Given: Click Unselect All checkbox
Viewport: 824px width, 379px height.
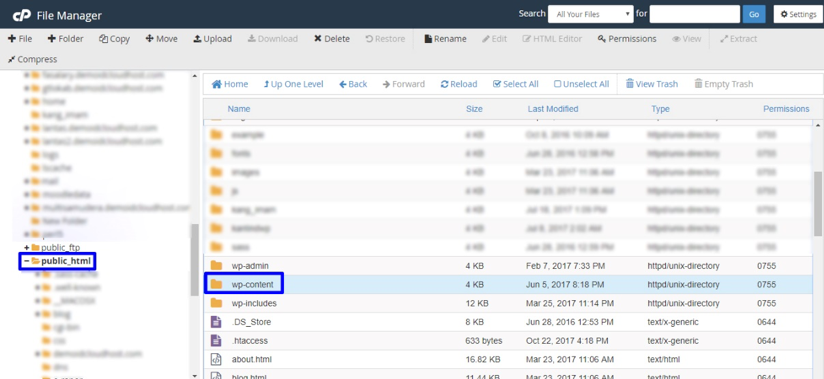Looking at the screenshot, I should click(582, 84).
